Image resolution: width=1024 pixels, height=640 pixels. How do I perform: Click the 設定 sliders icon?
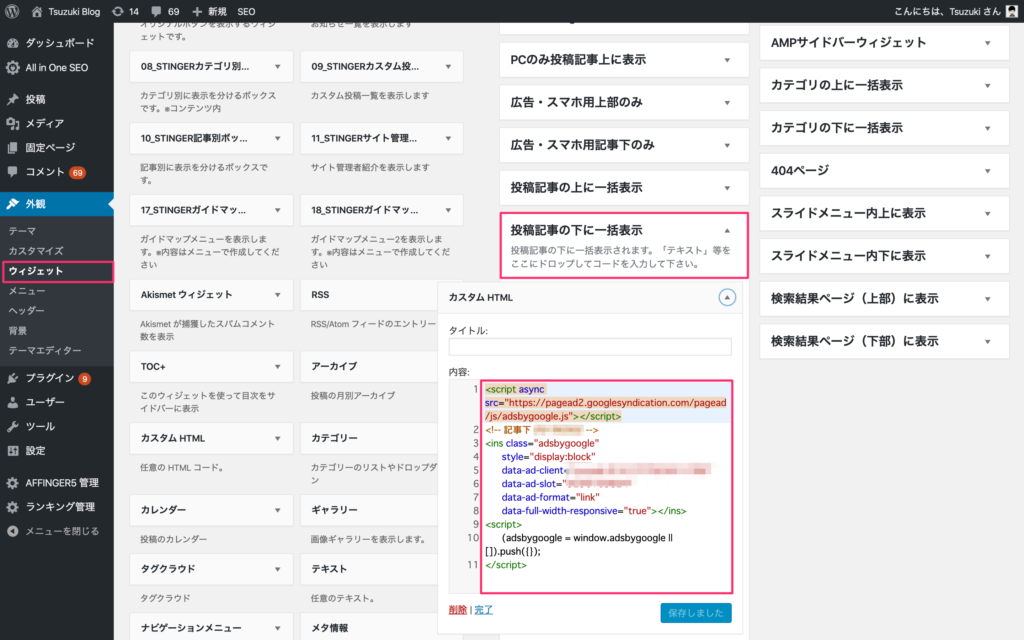coord(12,451)
